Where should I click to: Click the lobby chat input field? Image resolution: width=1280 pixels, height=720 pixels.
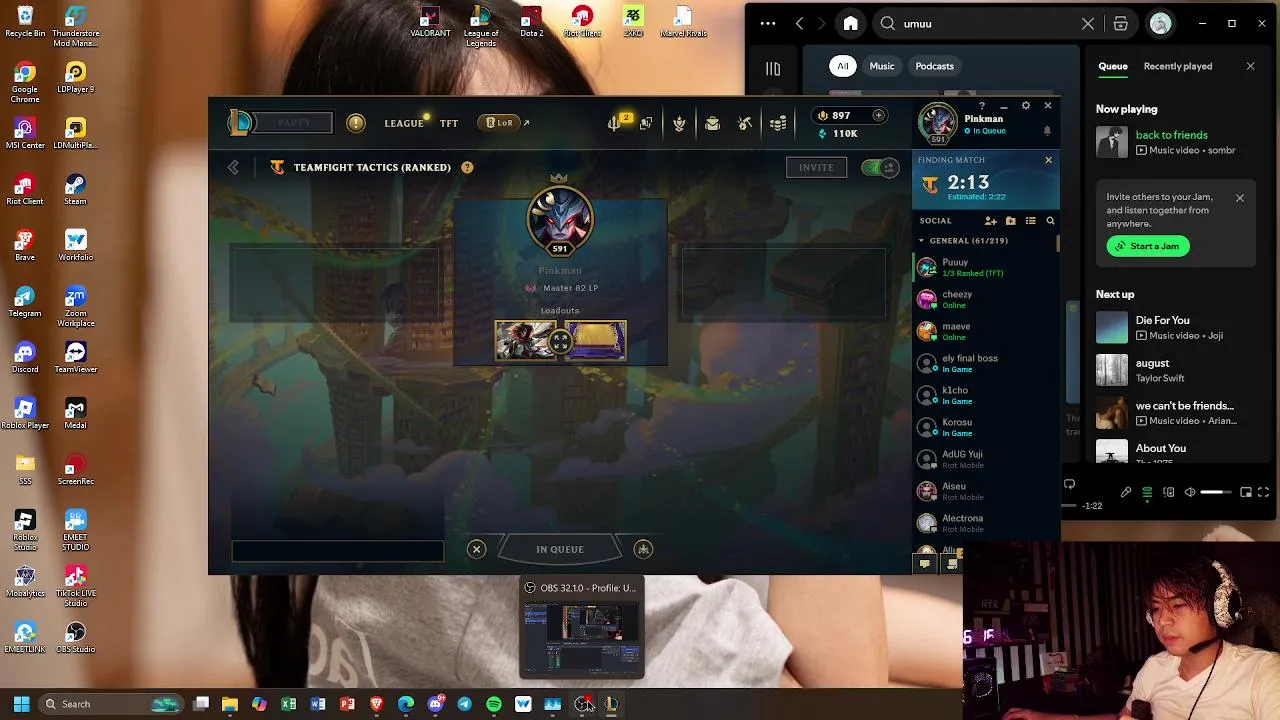(337, 551)
